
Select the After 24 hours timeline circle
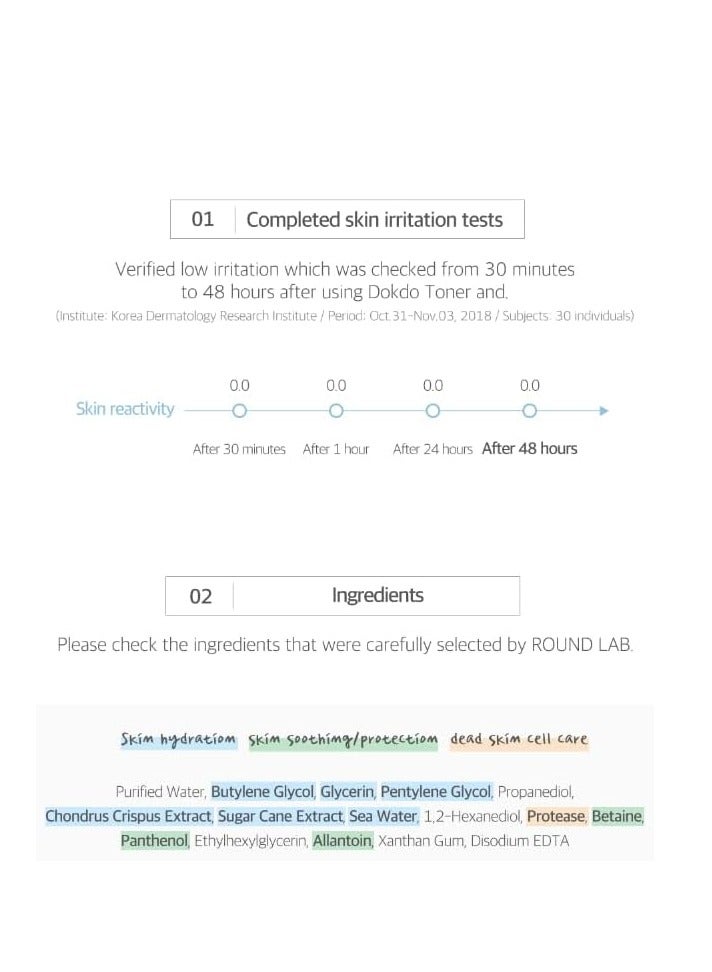(x=433, y=410)
